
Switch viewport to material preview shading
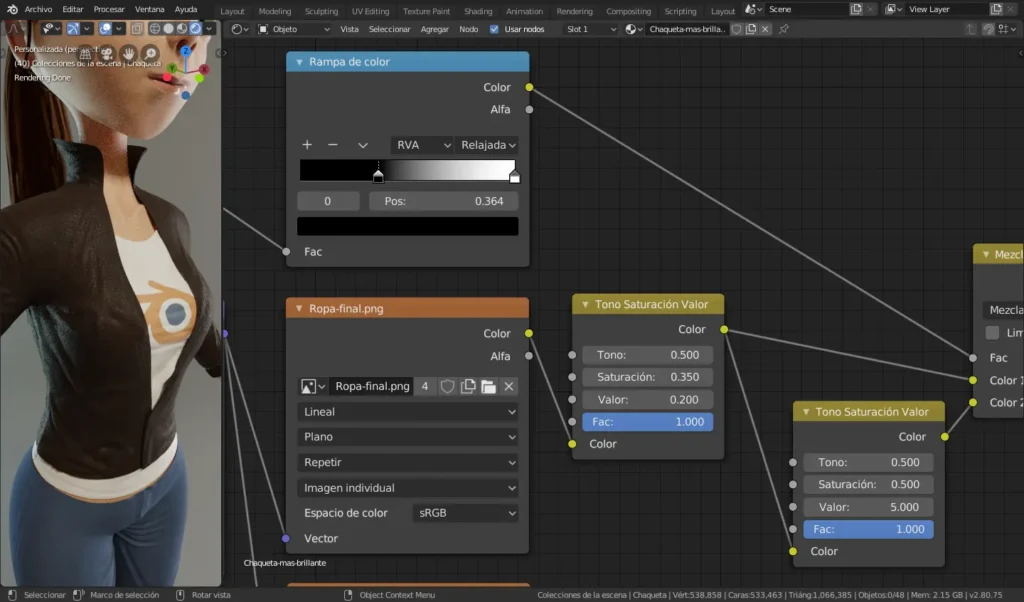182,29
